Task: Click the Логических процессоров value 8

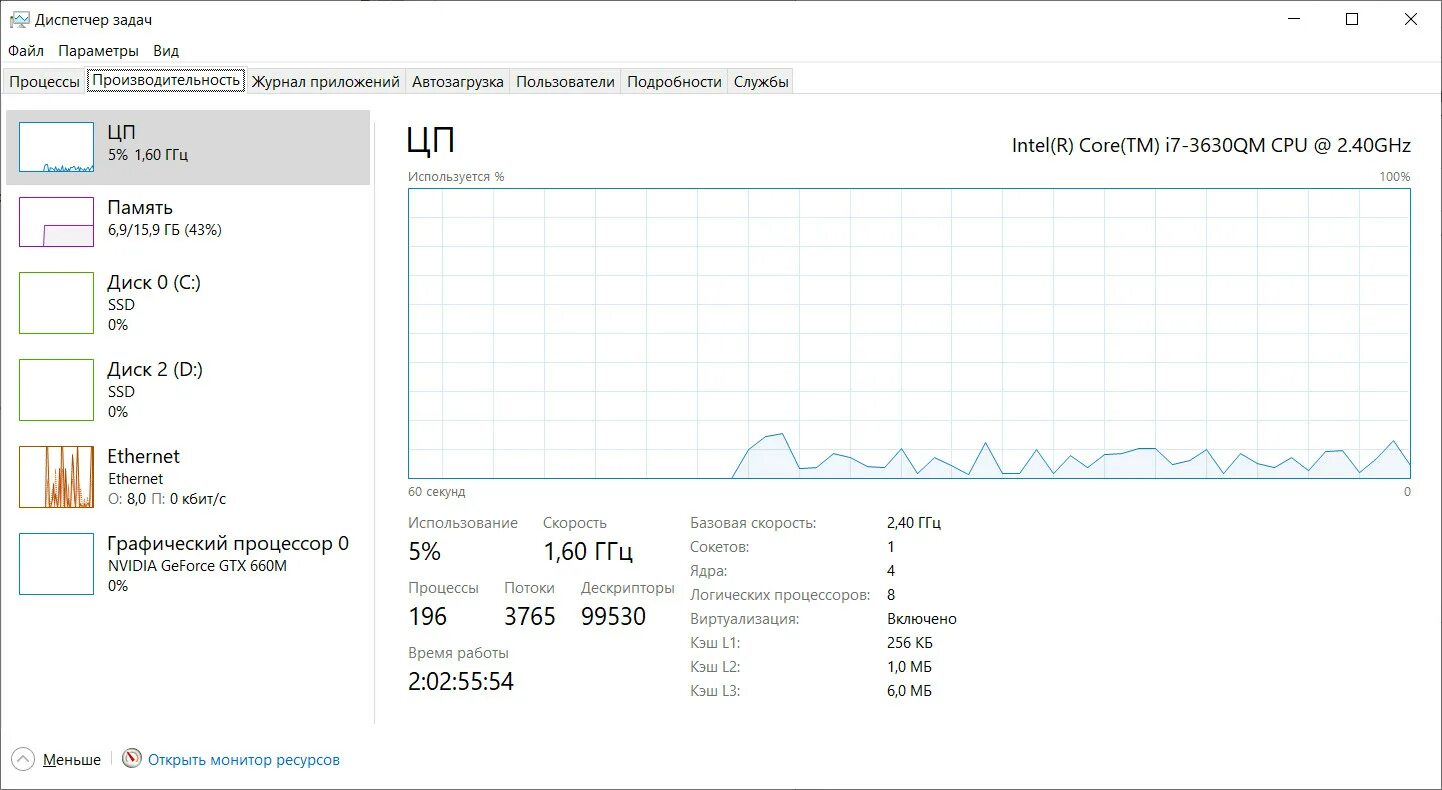Action: 891,595
